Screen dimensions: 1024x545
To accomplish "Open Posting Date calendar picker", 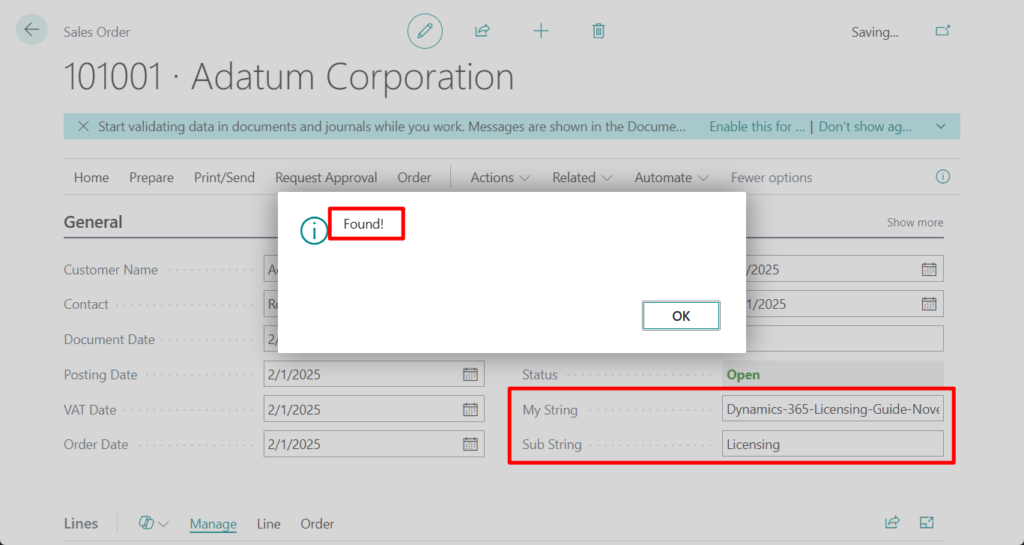I will click(x=470, y=375).
